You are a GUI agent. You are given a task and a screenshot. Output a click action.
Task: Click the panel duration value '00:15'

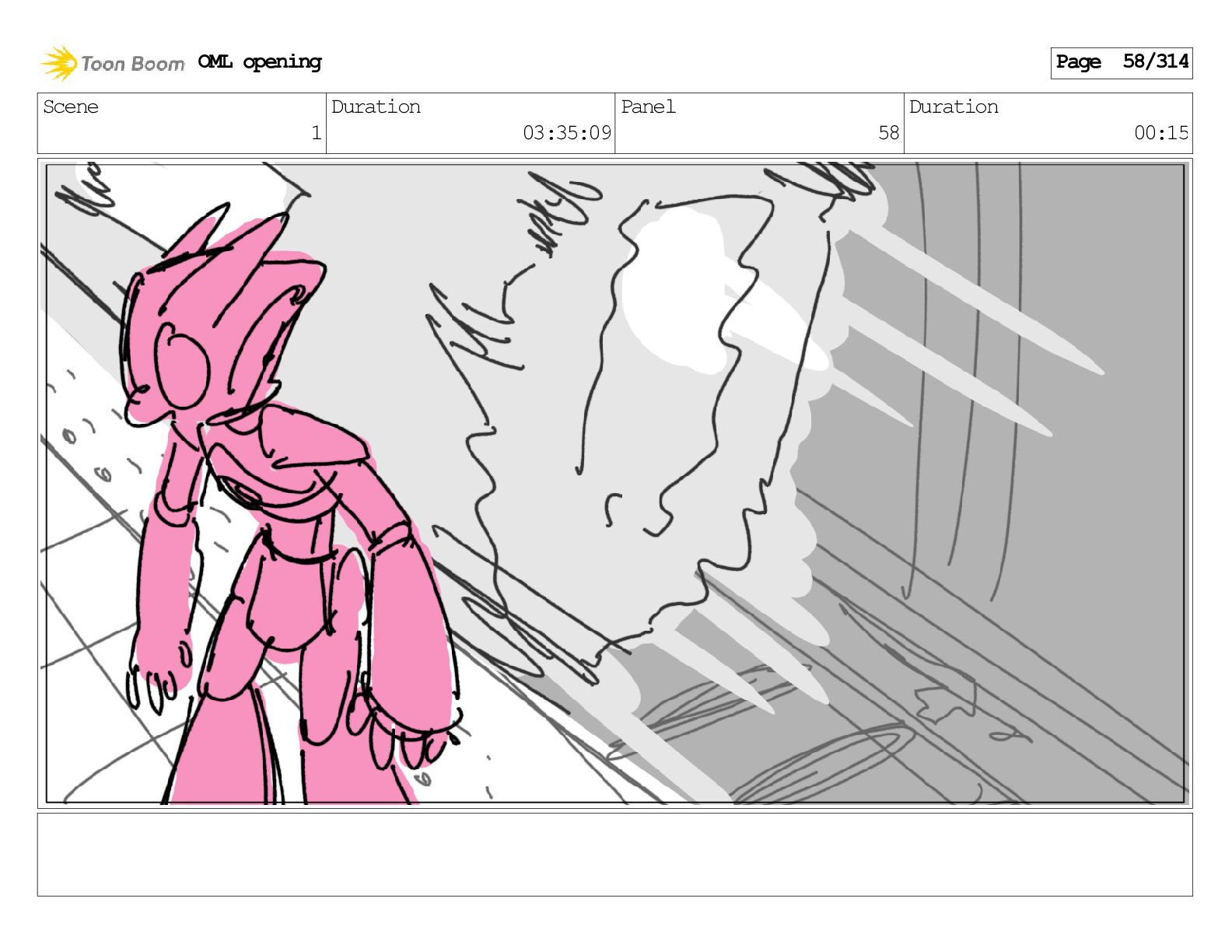(1160, 133)
